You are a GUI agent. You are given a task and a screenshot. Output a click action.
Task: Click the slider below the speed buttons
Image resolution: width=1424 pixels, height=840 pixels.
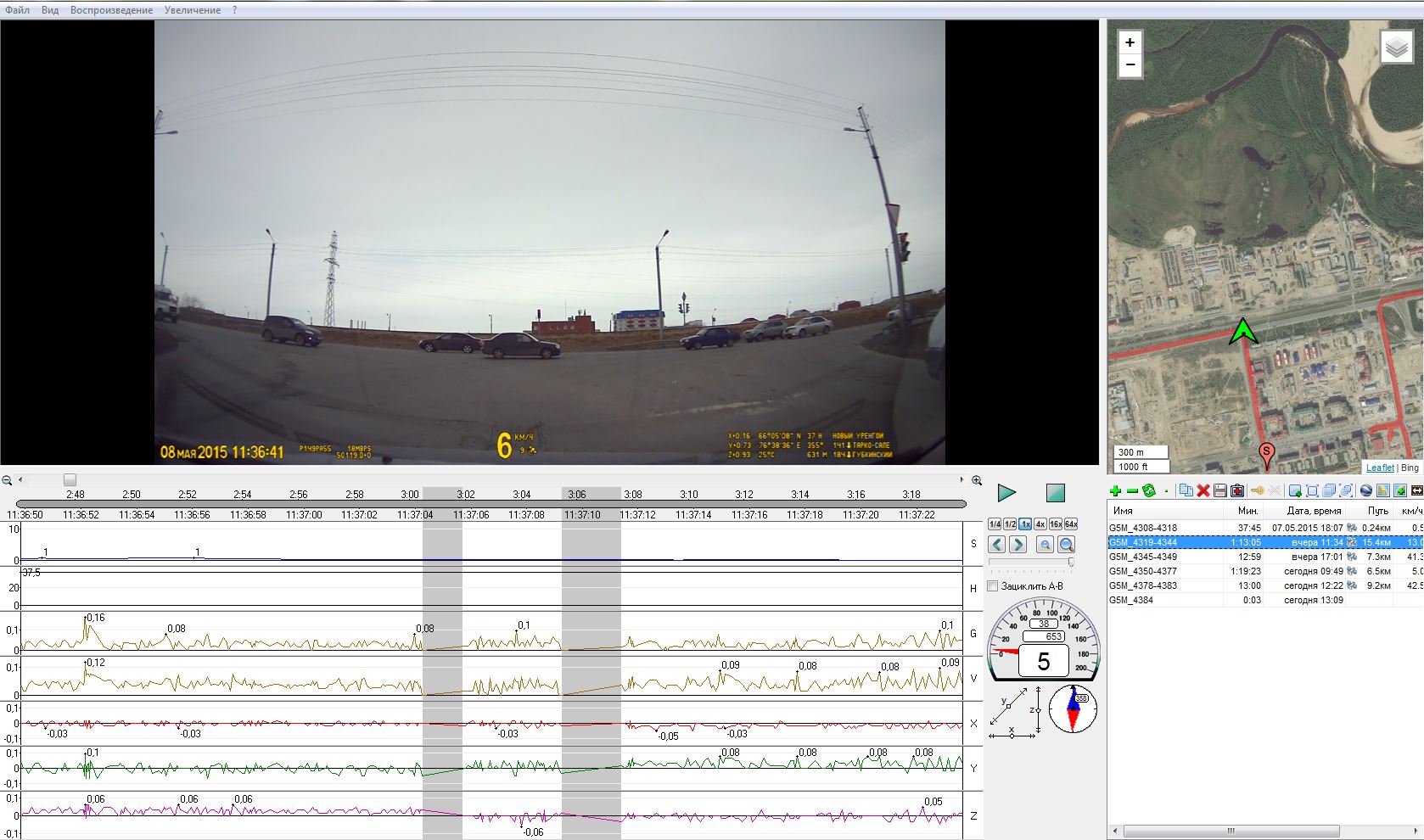click(1031, 562)
